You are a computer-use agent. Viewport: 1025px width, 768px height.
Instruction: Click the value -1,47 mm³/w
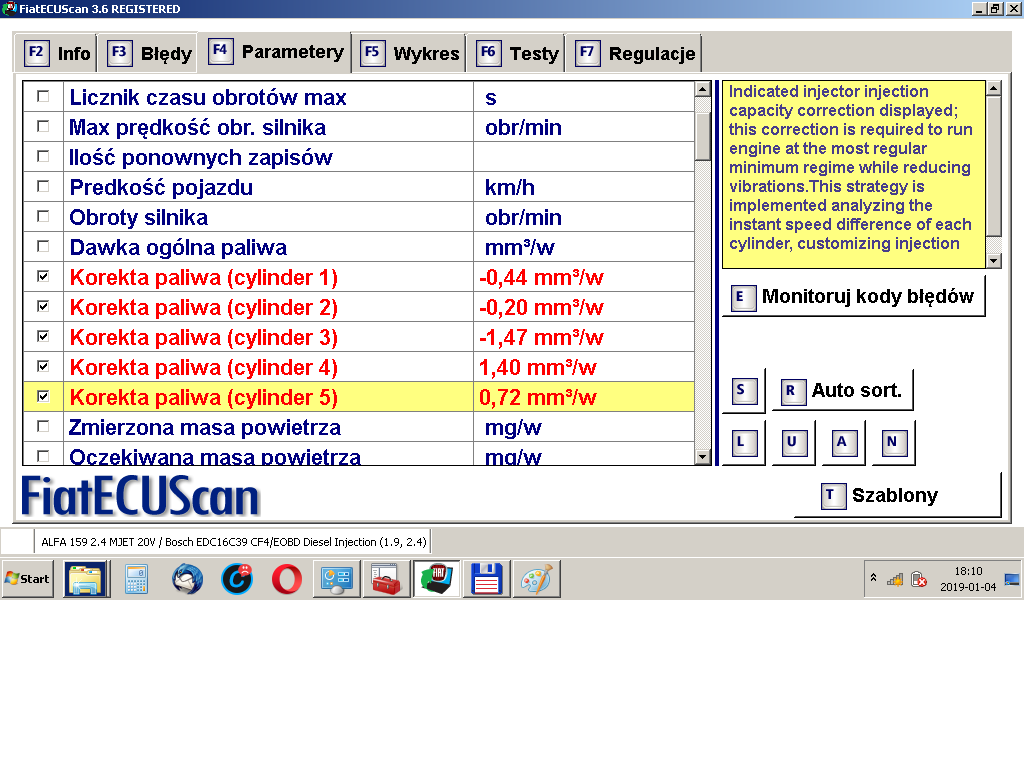click(x=541, y=338)
